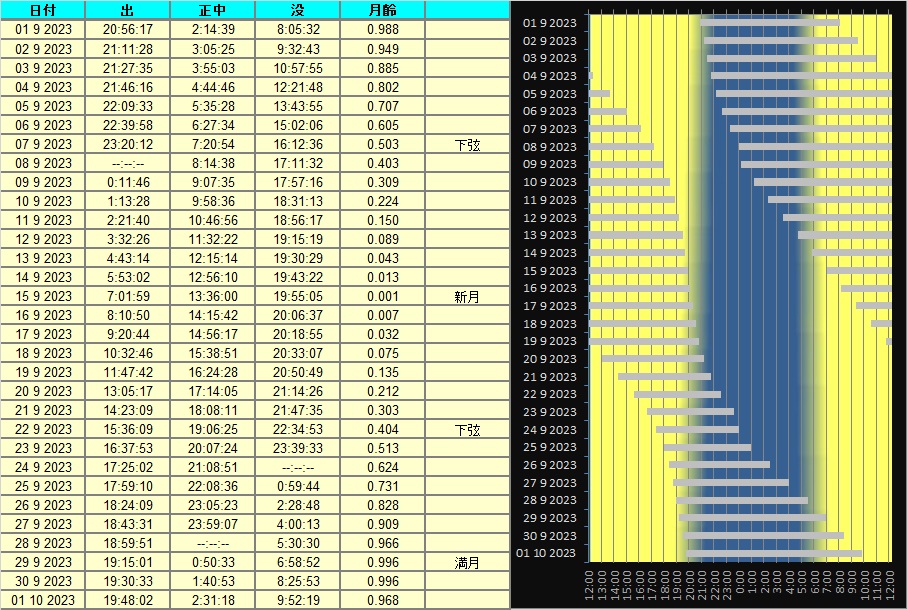This screenshot has width=908, height=610.
Task: Click the 正中 column header
Action: point(212,9)
